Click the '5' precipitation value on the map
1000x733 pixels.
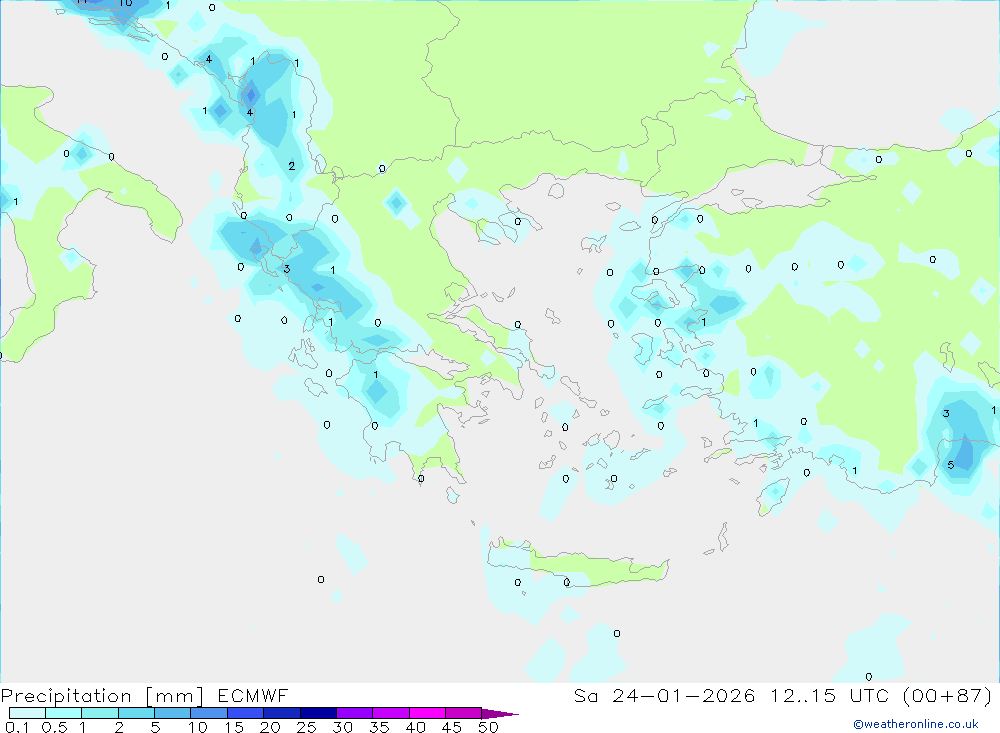(x=950, y=465)
